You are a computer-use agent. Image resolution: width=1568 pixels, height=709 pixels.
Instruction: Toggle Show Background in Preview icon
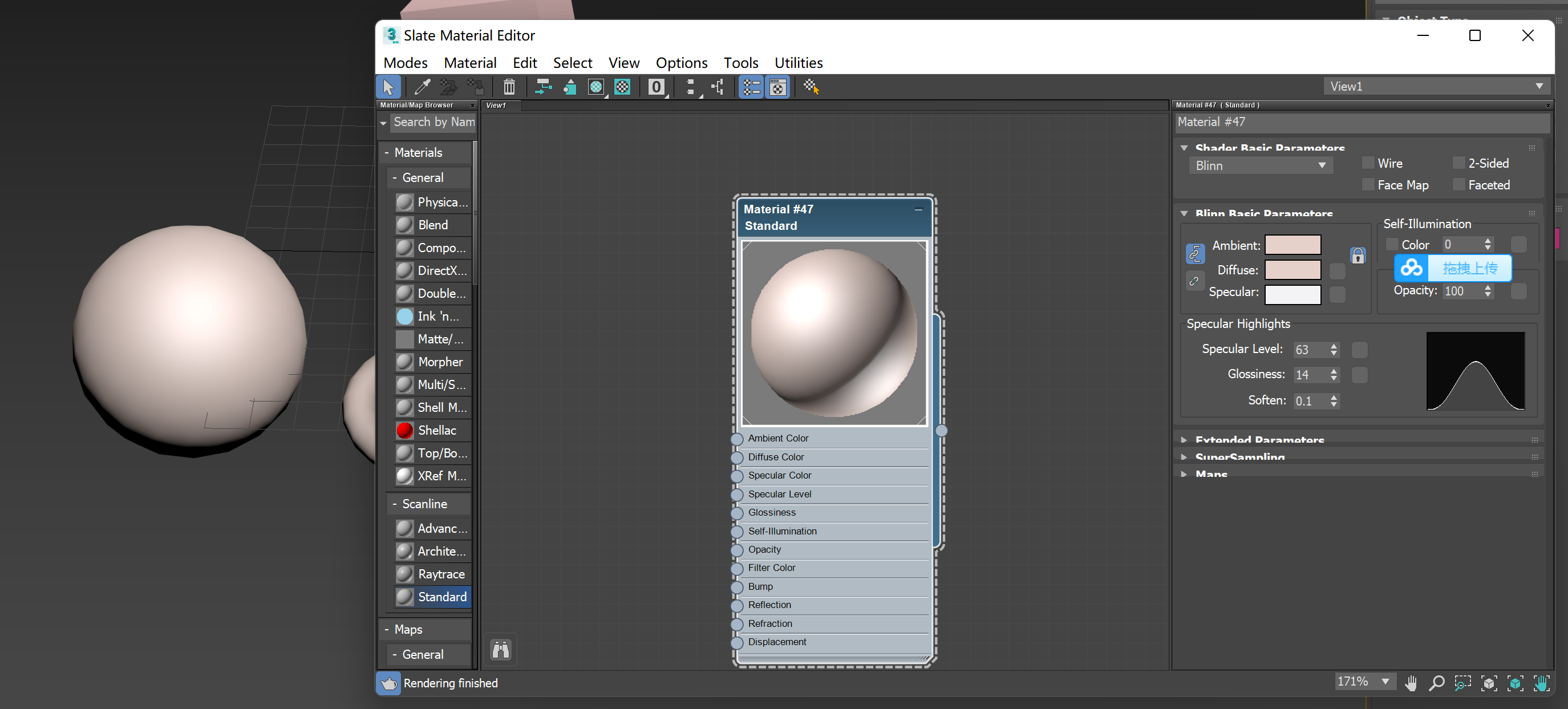pyautogui.click(x=622, y=87)
